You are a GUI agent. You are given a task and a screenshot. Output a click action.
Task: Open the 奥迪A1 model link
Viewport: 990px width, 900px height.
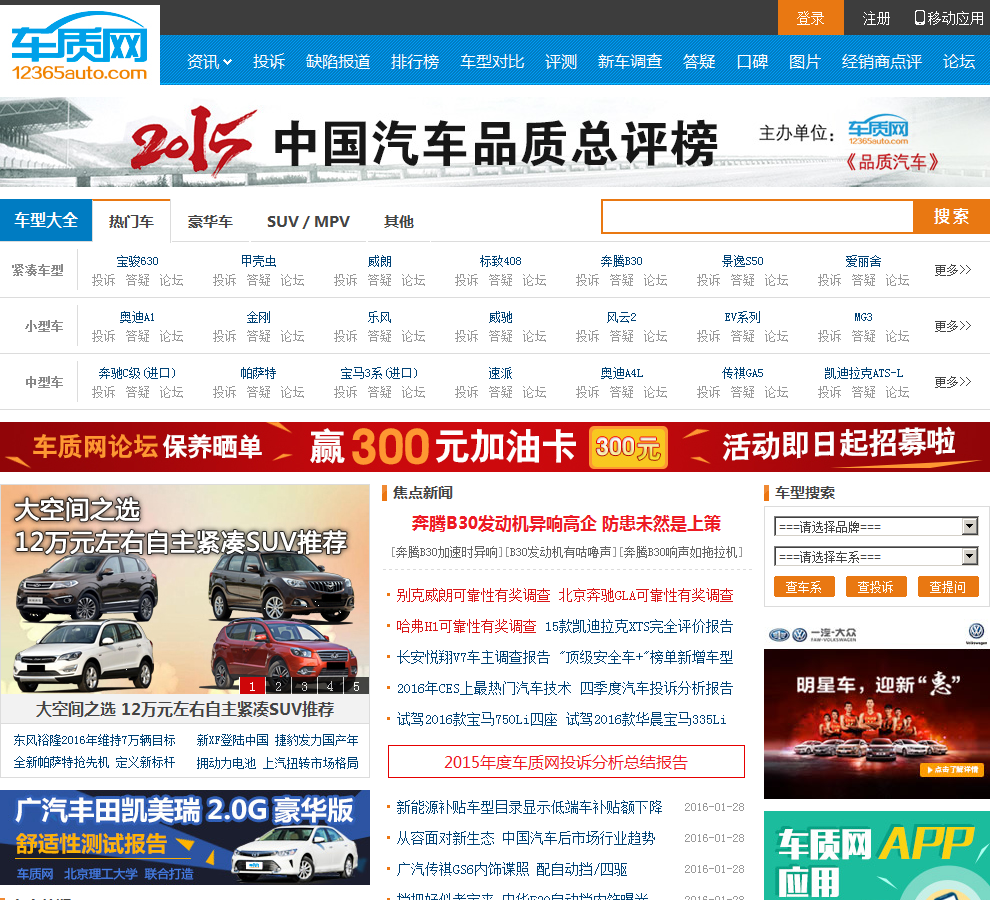point(137,317)
